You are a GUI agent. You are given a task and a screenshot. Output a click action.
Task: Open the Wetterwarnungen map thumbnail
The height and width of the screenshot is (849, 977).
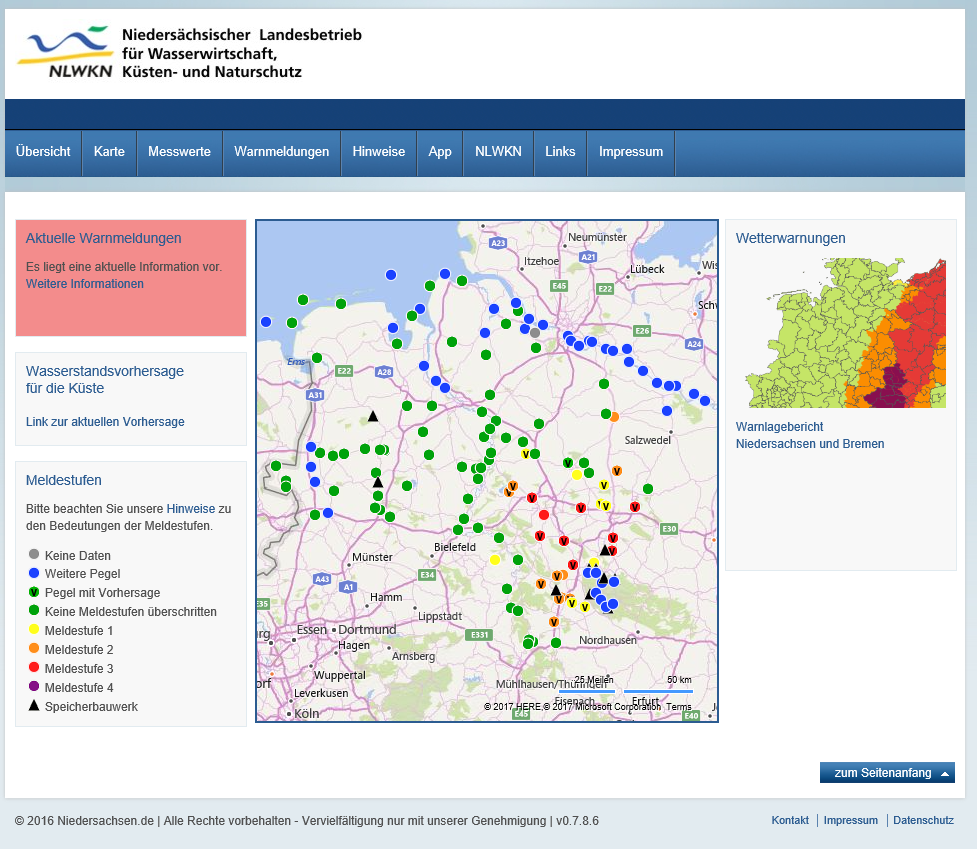(x=846, y=333)
